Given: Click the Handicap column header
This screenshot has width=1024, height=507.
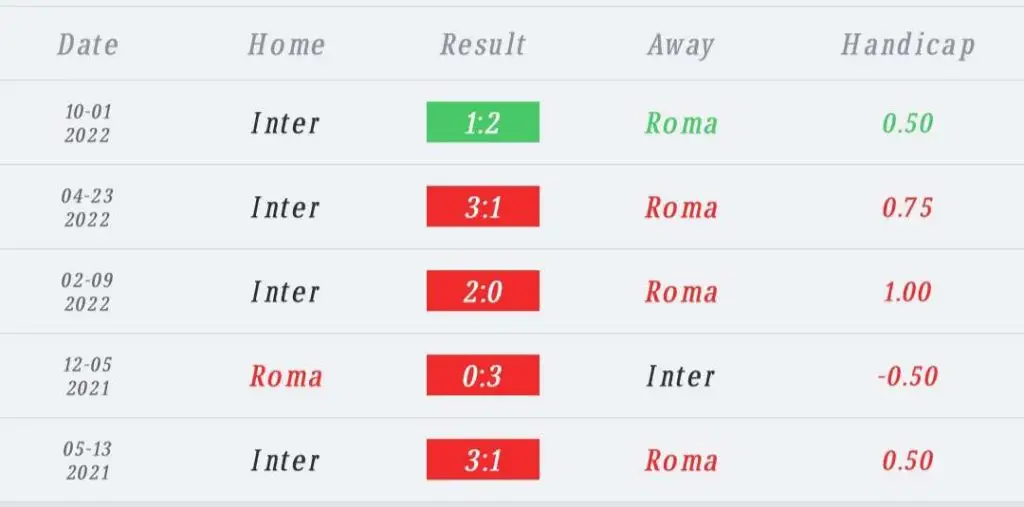Looking at the screenshot, I should [x=908, y=45].
